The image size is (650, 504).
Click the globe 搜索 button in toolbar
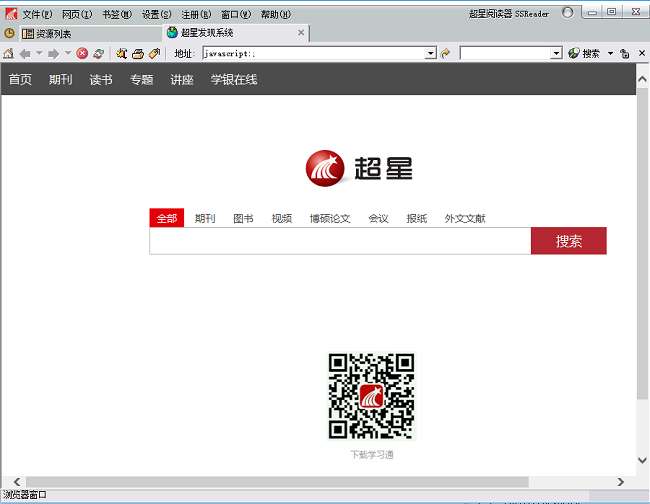pos(584,53)
